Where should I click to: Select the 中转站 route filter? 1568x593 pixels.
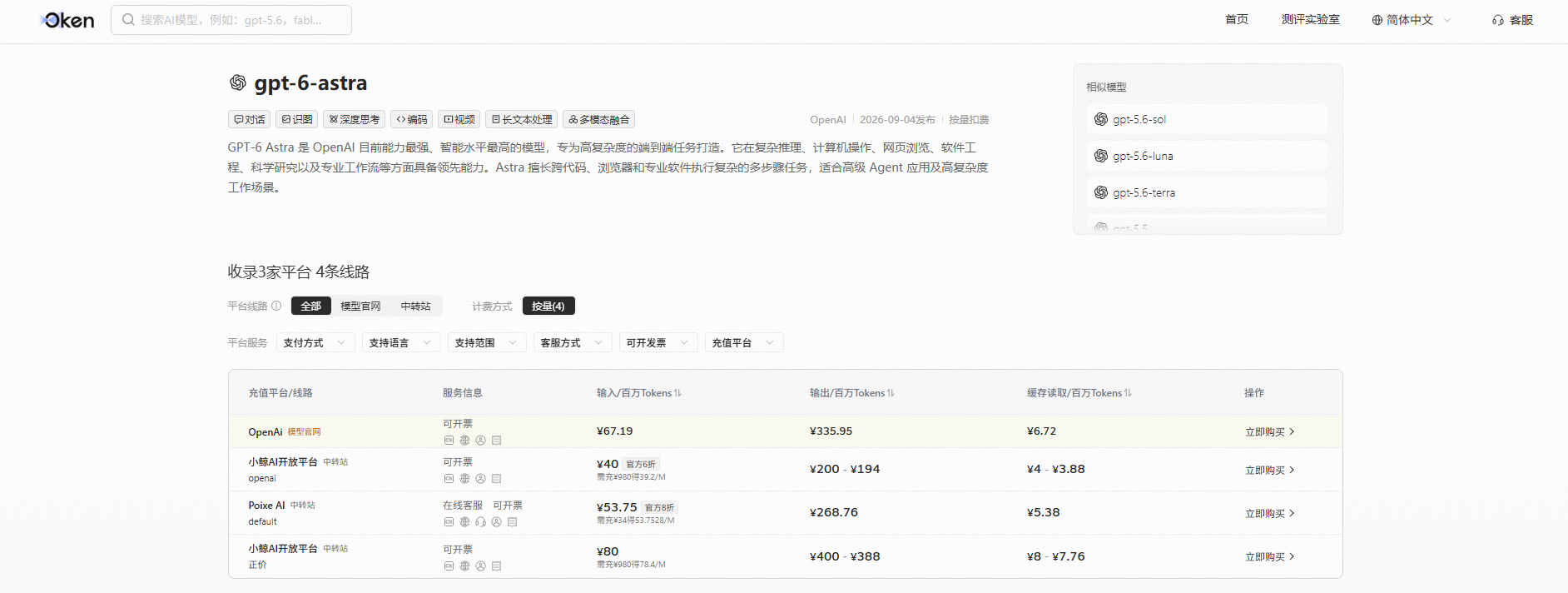tap(415, 306)
